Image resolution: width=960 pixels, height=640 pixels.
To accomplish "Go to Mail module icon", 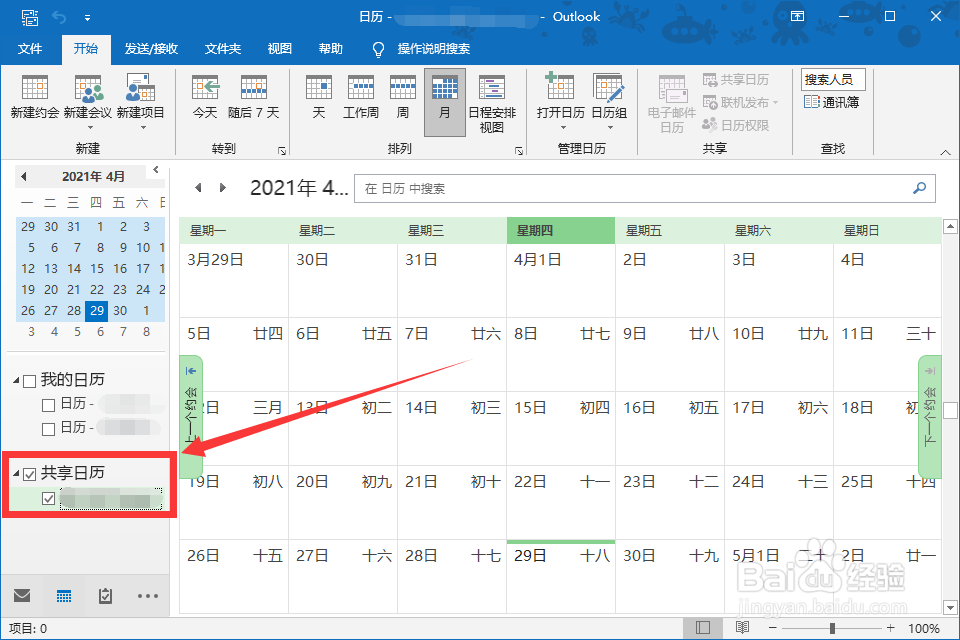I will [x=22, y=595].
